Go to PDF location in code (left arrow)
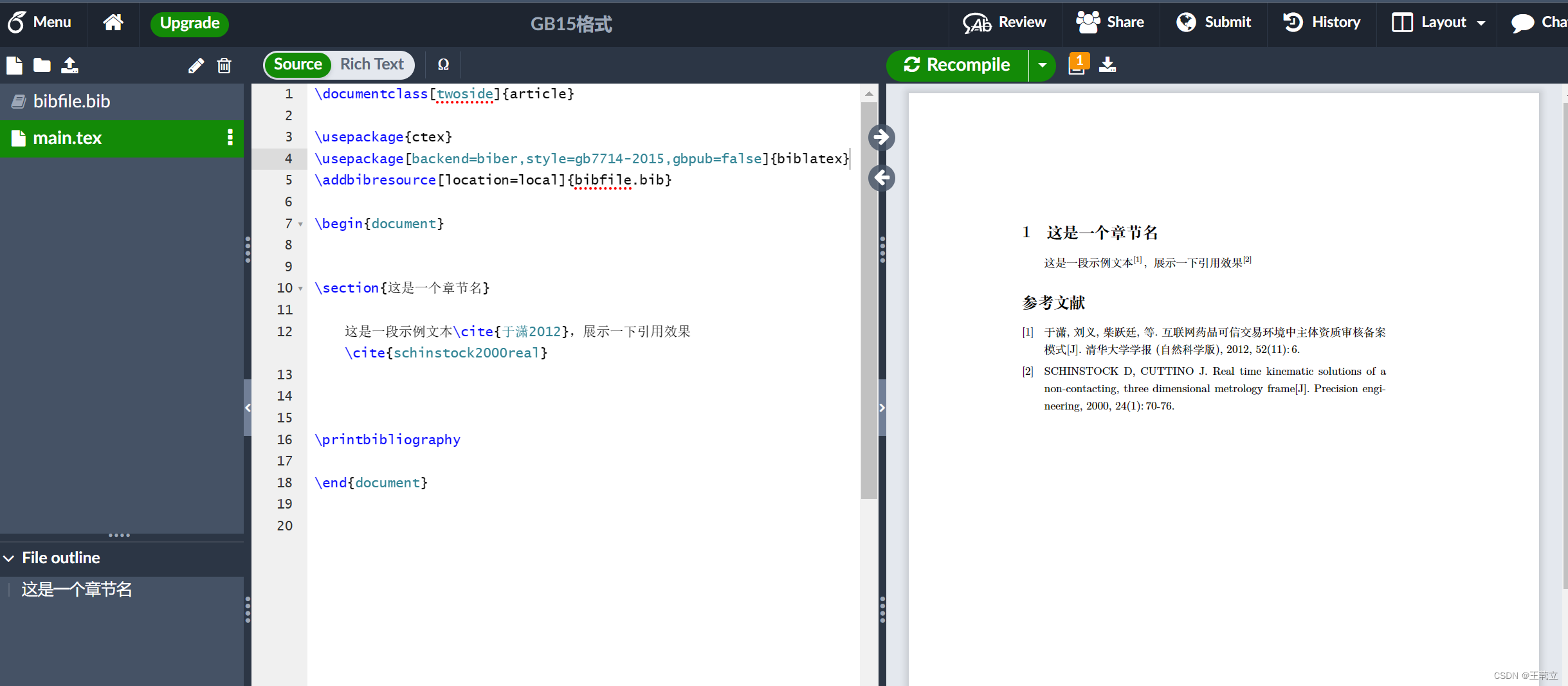The height and width of the screenshot is (686, 1568). pos(881,177)
